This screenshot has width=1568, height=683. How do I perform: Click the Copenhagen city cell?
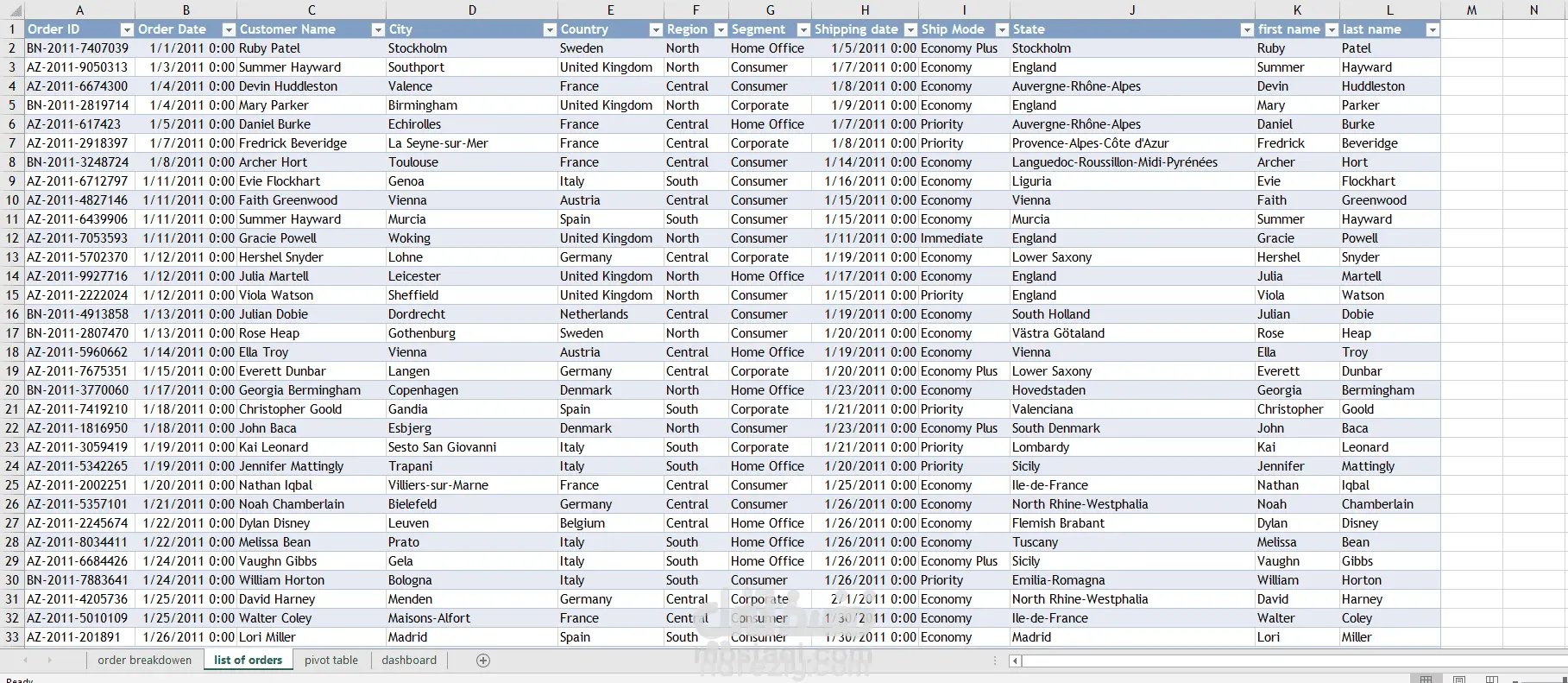(472, 390)
